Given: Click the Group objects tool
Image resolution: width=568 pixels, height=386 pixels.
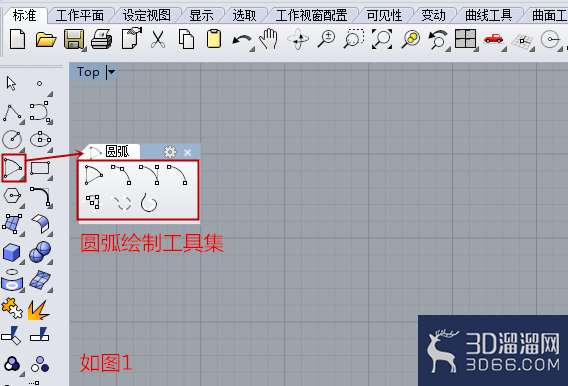Looking at the screenshot, I should [x=12, y=364].
